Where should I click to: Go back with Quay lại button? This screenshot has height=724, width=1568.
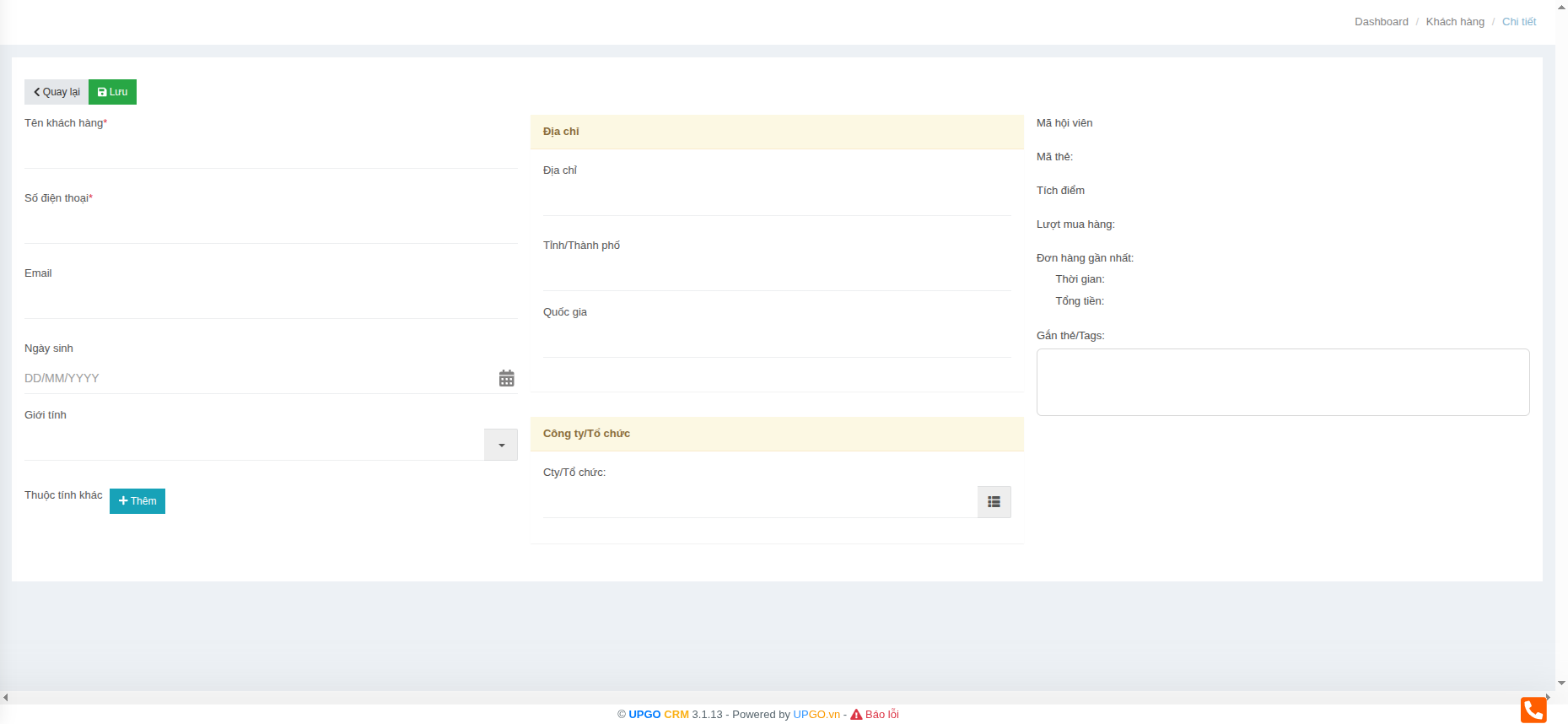click(57, 92)
